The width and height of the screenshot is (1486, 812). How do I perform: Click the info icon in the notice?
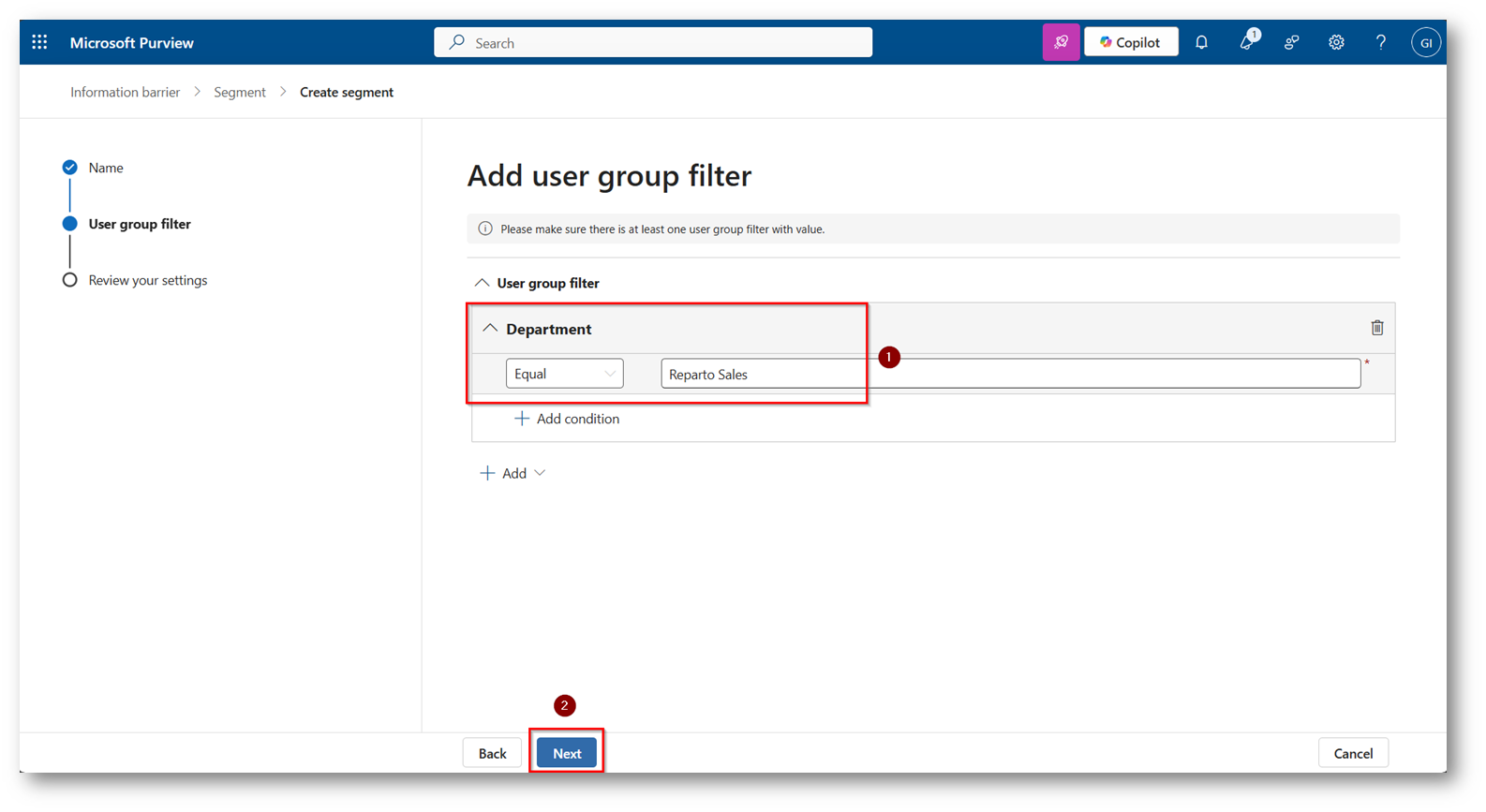coord(485,229)
